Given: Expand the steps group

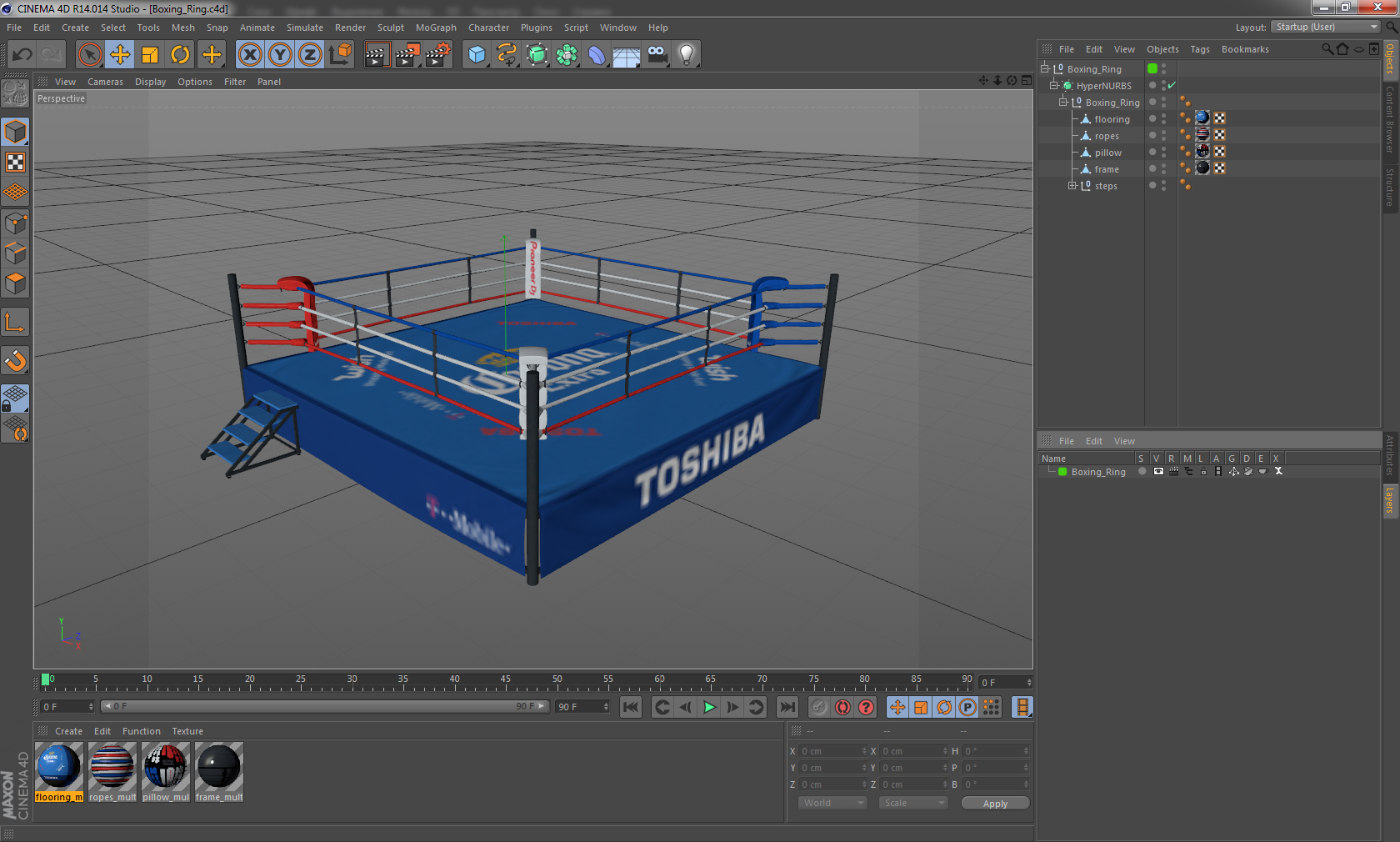Looking at the screenshot, I should tap(1072, 186).
